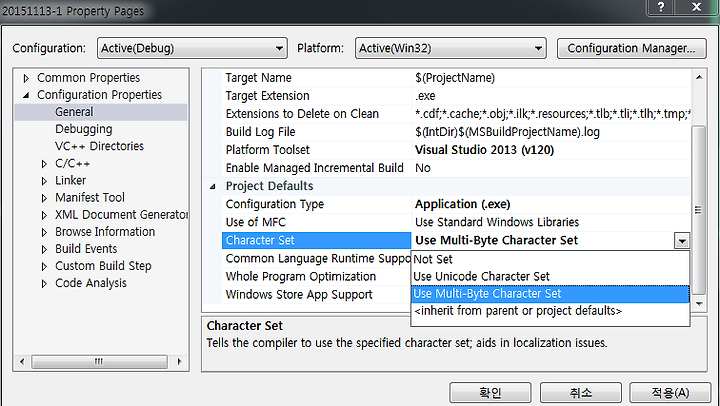Image resolution: width=720 pixels, height=406 pixels.
Task: Click the $(IntDir)$(MSBuildProjectName).log value
Action: (507, 132)
